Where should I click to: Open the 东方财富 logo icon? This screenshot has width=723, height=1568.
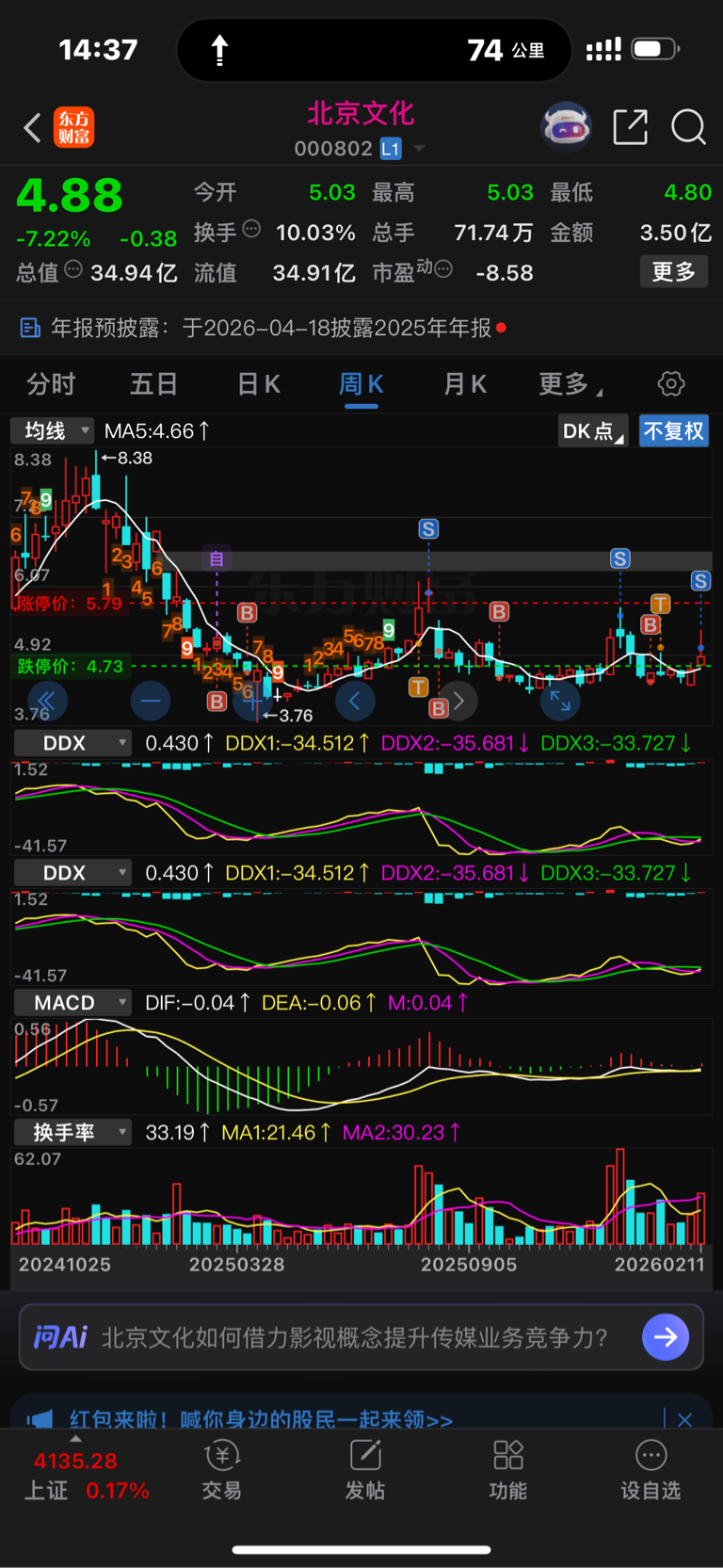[x=73, y=127]
